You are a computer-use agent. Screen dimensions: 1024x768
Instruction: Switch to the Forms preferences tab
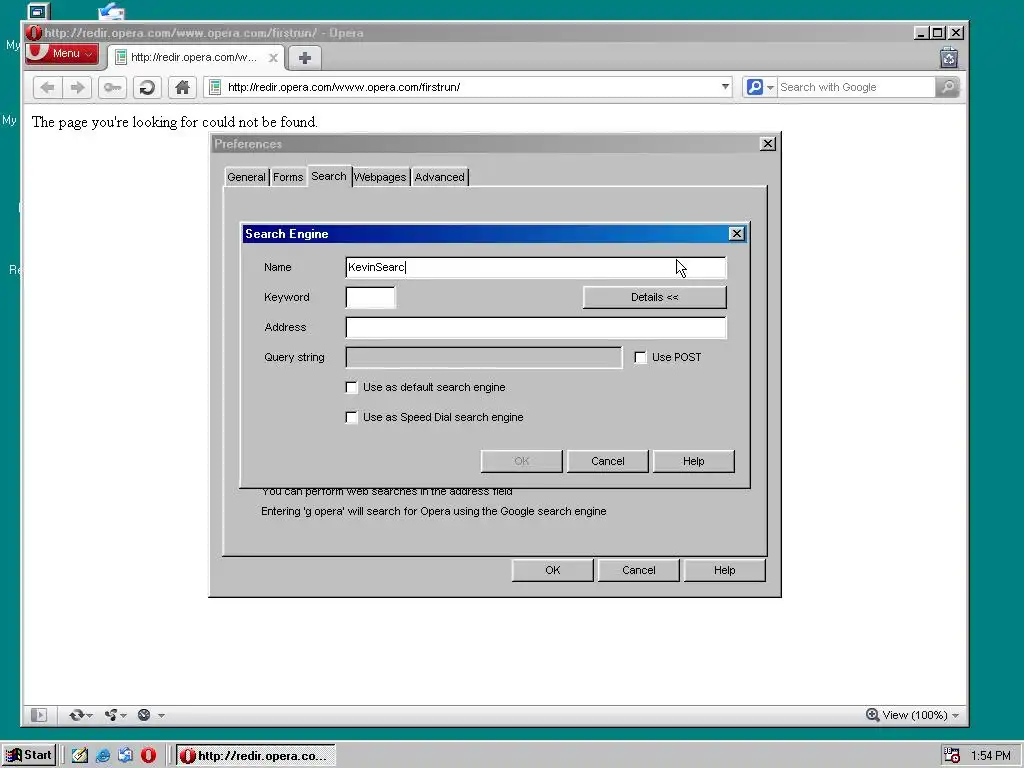(x=288, y=177)
